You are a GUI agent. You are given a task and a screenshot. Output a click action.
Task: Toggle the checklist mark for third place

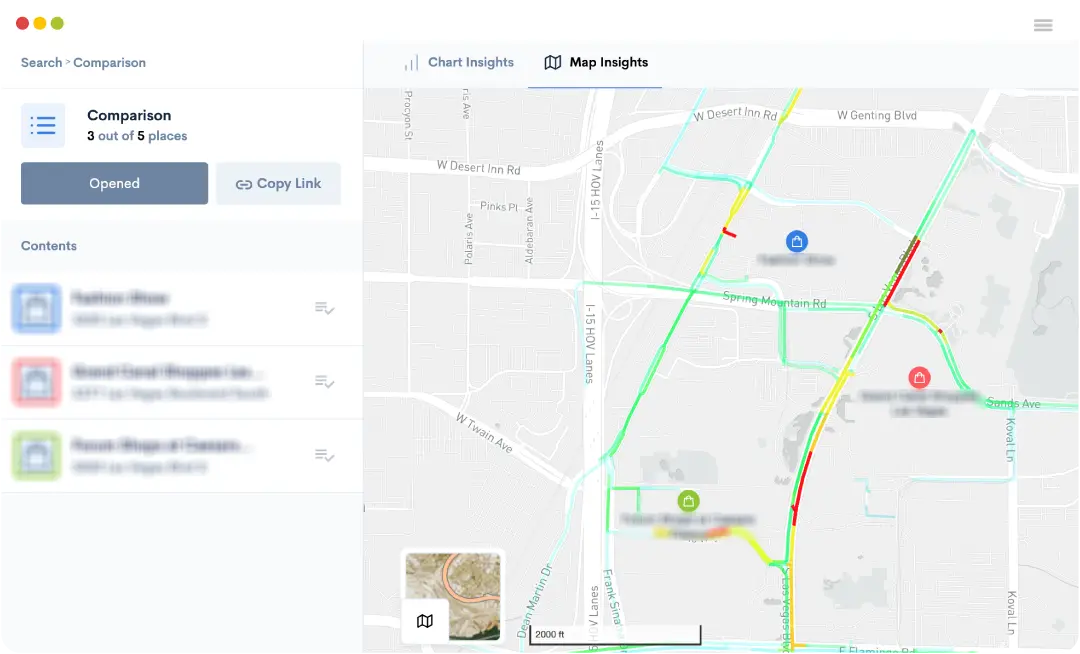click(324, 455)
